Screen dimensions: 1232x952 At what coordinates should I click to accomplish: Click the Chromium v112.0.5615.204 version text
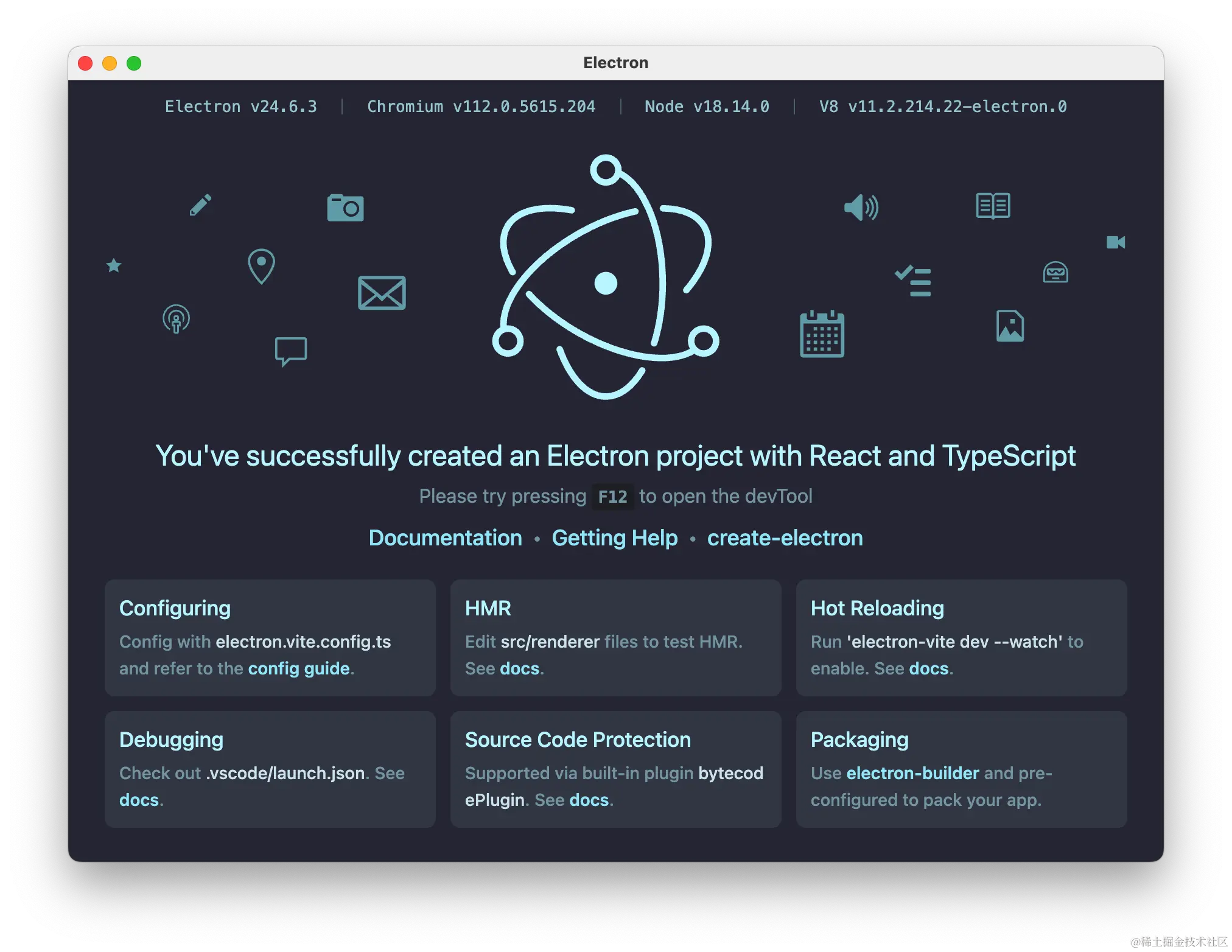coord(481,107)
